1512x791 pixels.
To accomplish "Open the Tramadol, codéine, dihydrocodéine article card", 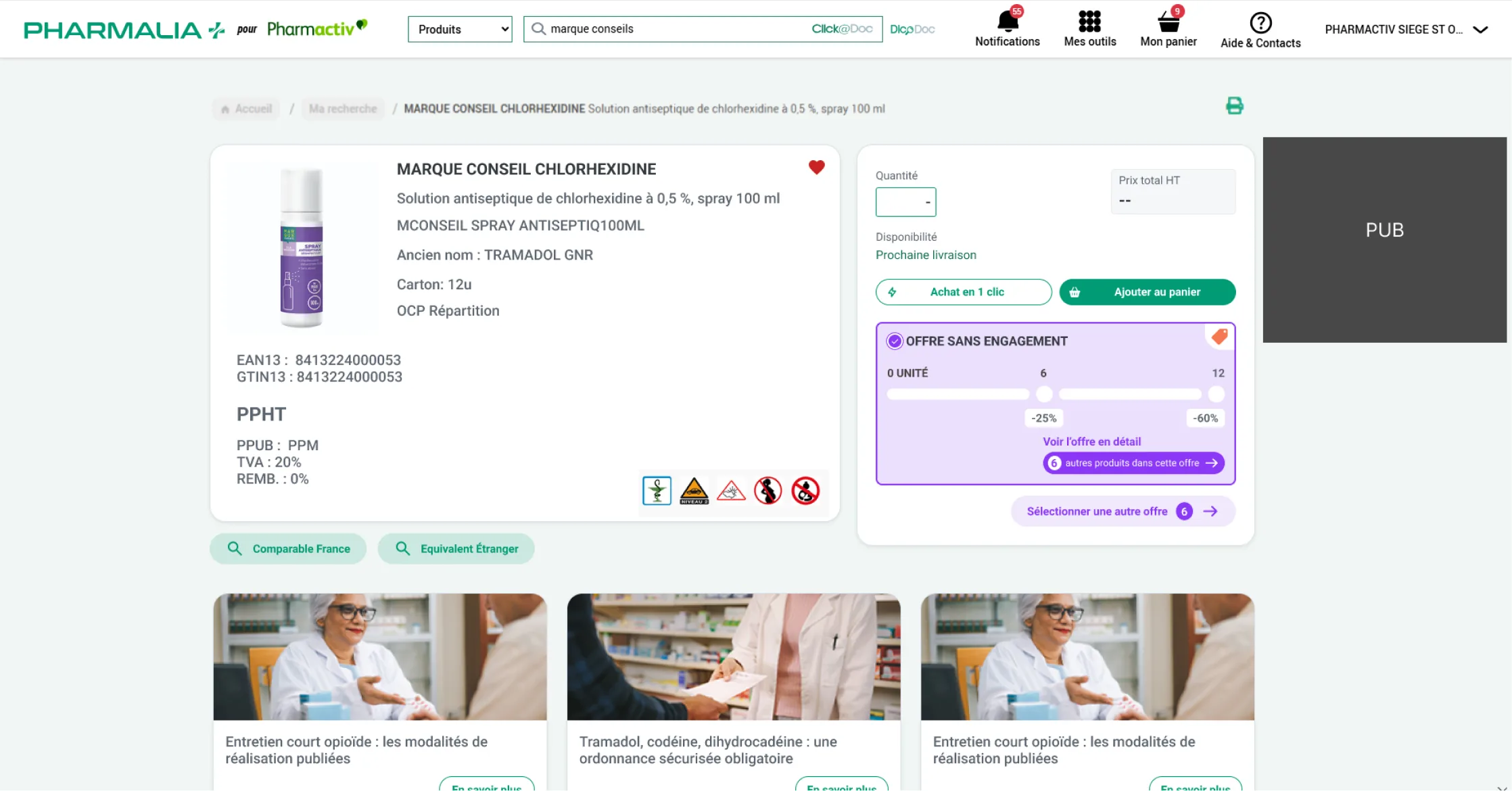I will click(x=734, y=691).
